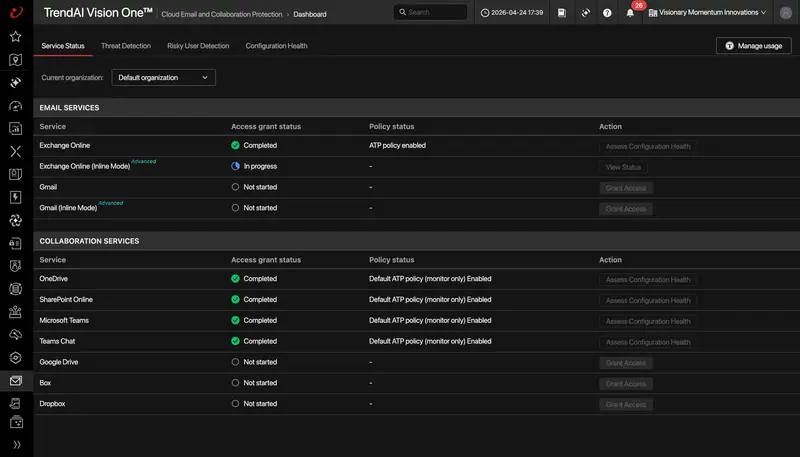Click the lightning bolt sidebar icon

[x=16, y=197]
